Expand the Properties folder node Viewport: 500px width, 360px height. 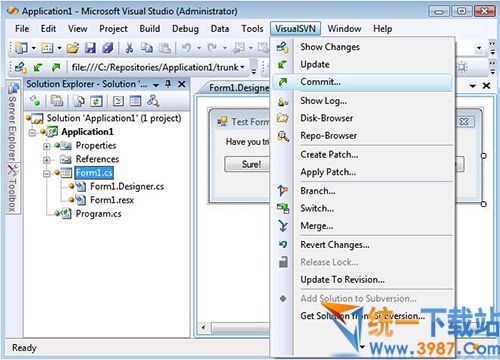point(47,146)
